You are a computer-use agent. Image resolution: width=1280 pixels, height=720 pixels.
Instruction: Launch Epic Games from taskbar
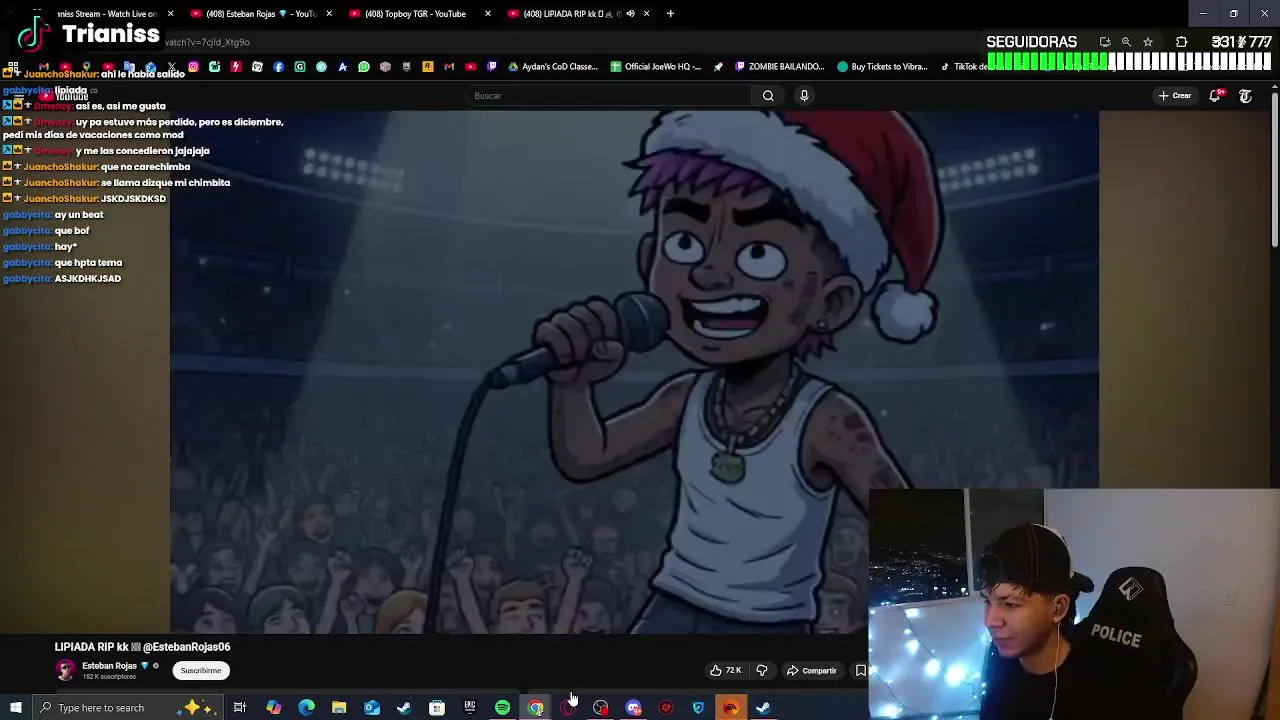point(470,708)
